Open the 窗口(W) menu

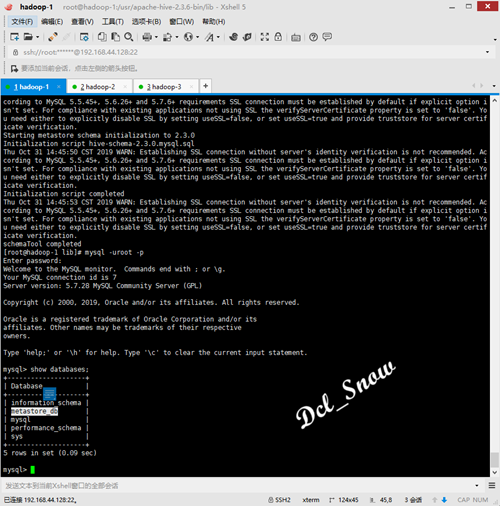coord(182,22)
